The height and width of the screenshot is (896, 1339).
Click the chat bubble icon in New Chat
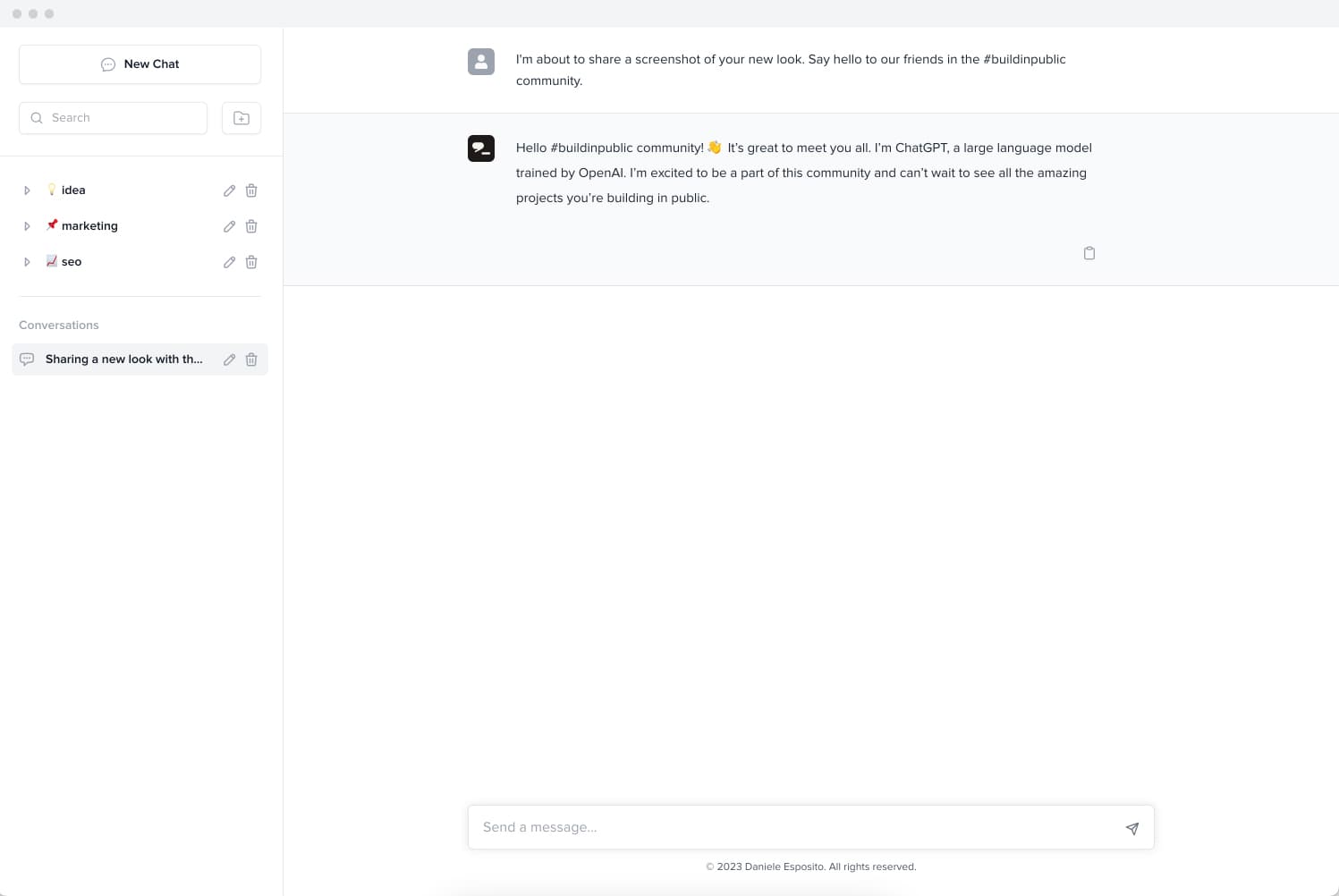pyautogui.click(x=108, y=64)
